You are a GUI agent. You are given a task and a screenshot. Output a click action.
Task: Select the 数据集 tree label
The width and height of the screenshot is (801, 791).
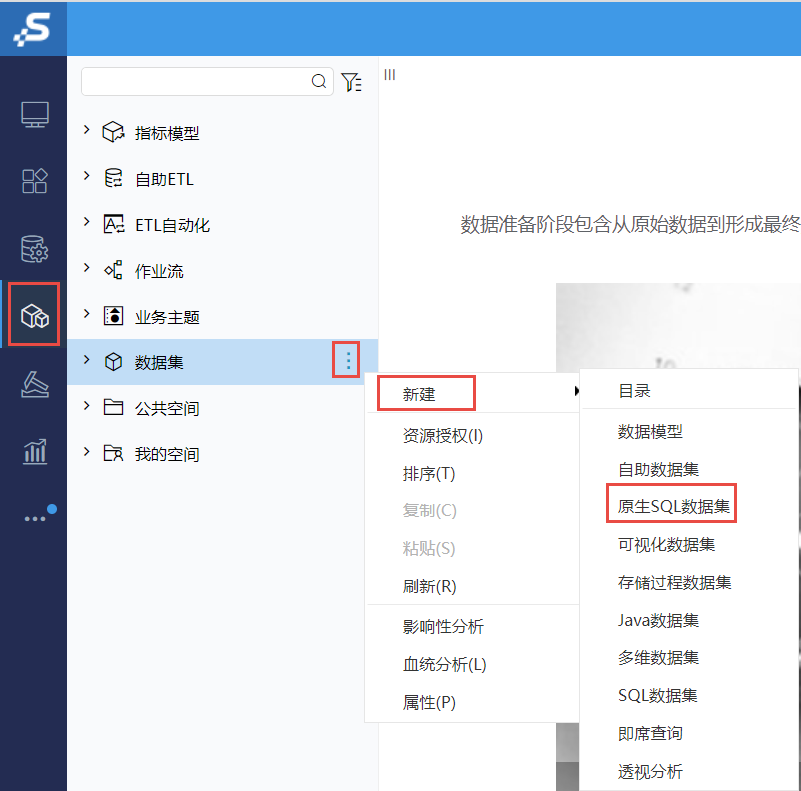159,362
